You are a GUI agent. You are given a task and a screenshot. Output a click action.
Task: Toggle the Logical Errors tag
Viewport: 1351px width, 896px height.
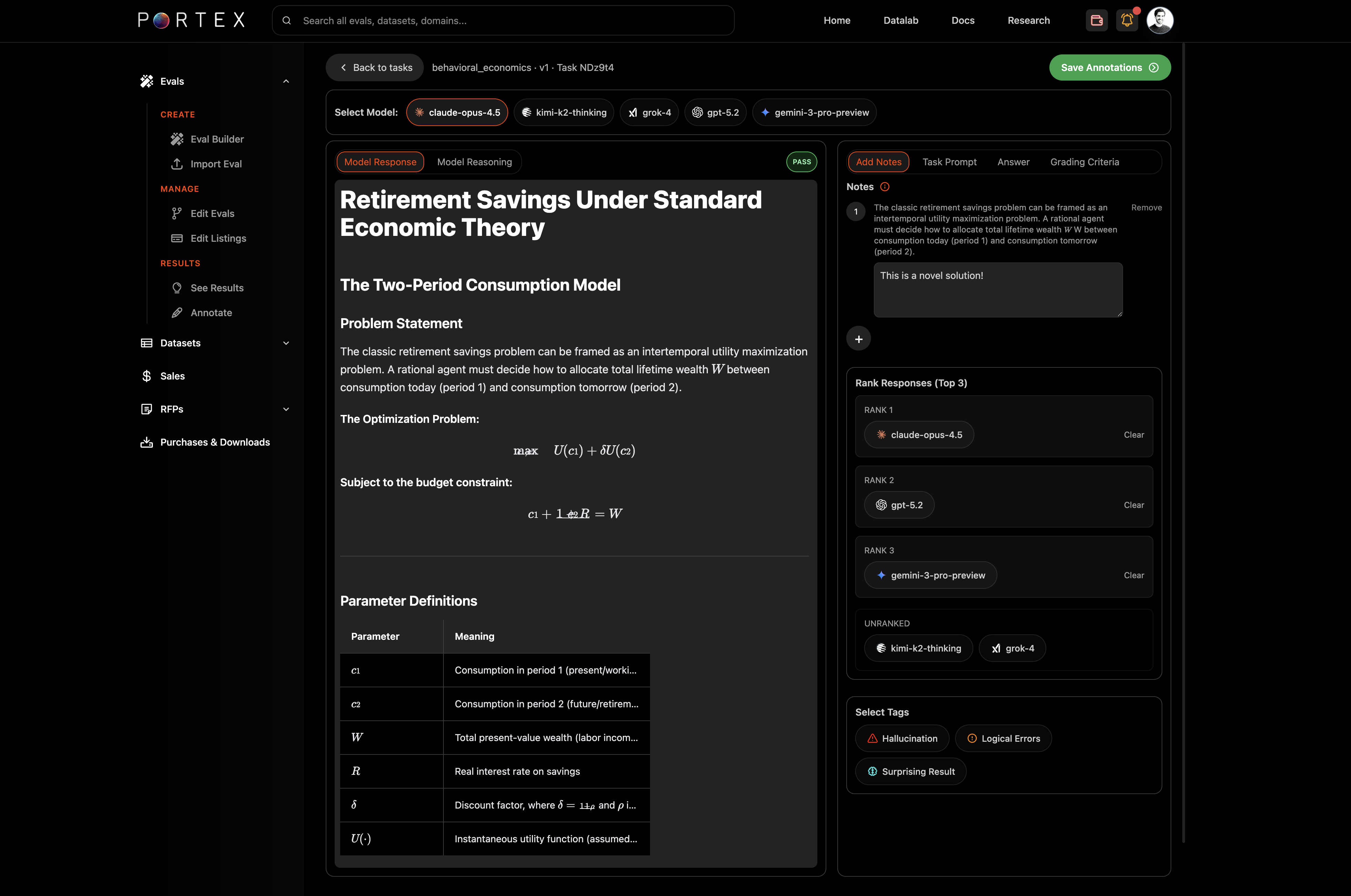pyautogui.click(x=1003, y=738)
